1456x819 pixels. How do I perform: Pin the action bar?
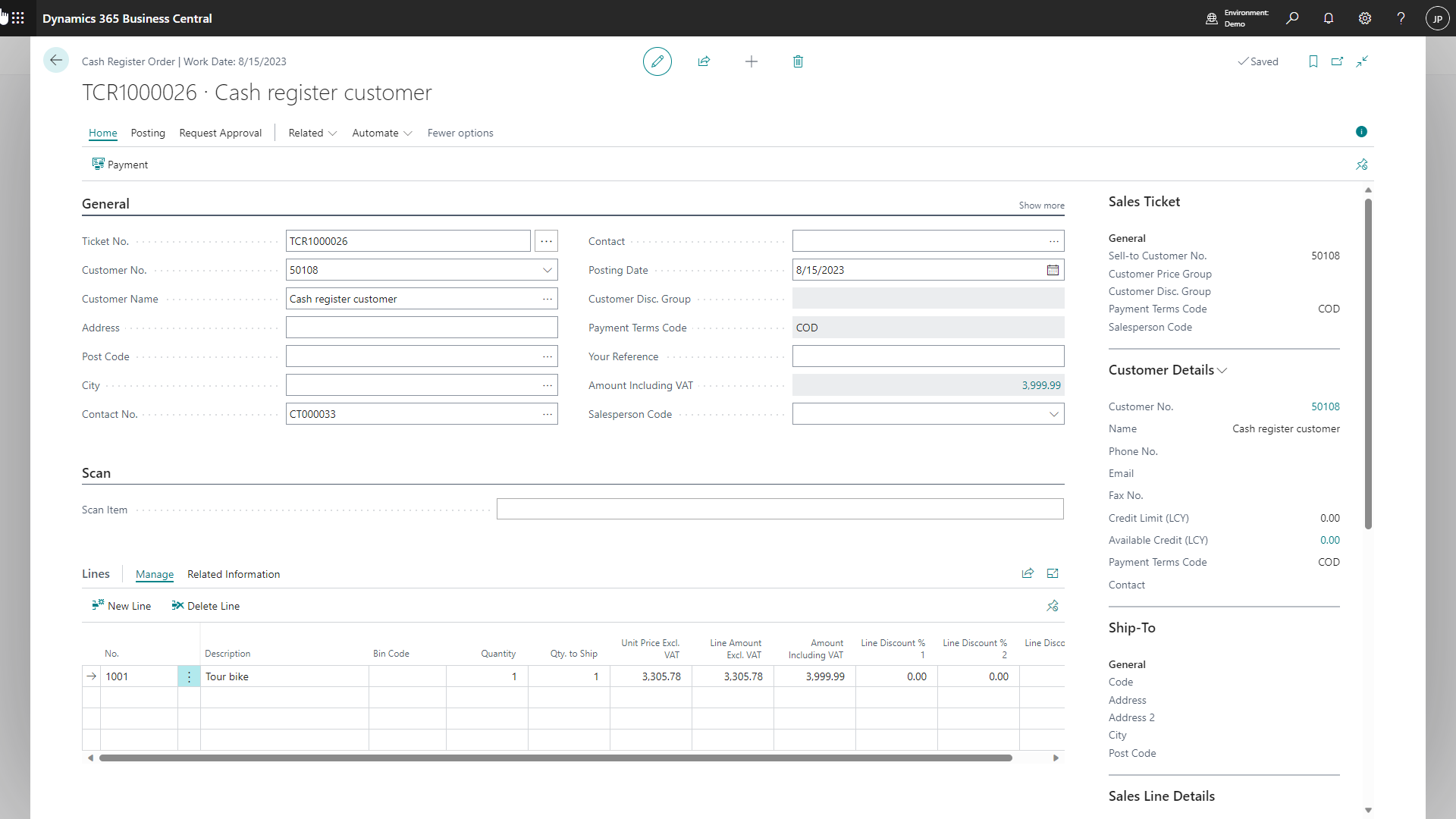tap(1362, 165)
